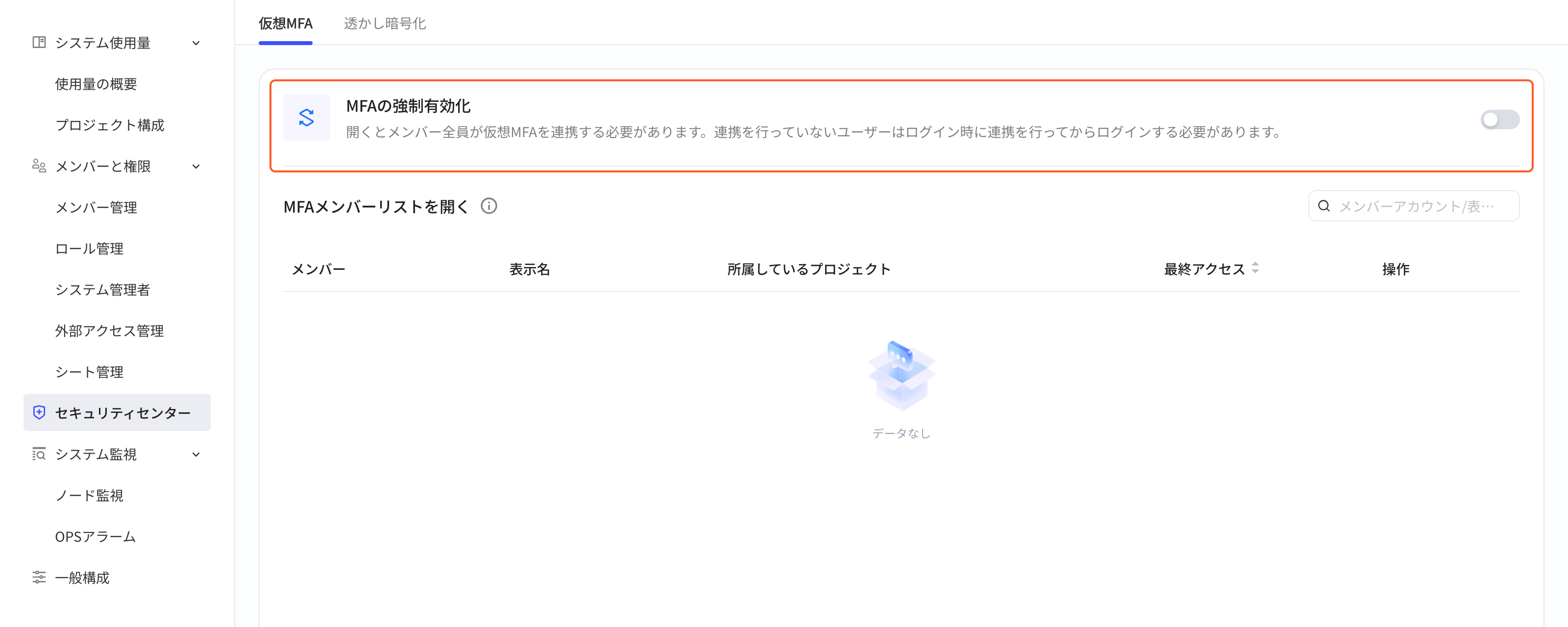Image resolution: width=1568 pixels, height=627 pixels.
Task: Collapse the システム使用量 section chevron
Action: point(196,43)
